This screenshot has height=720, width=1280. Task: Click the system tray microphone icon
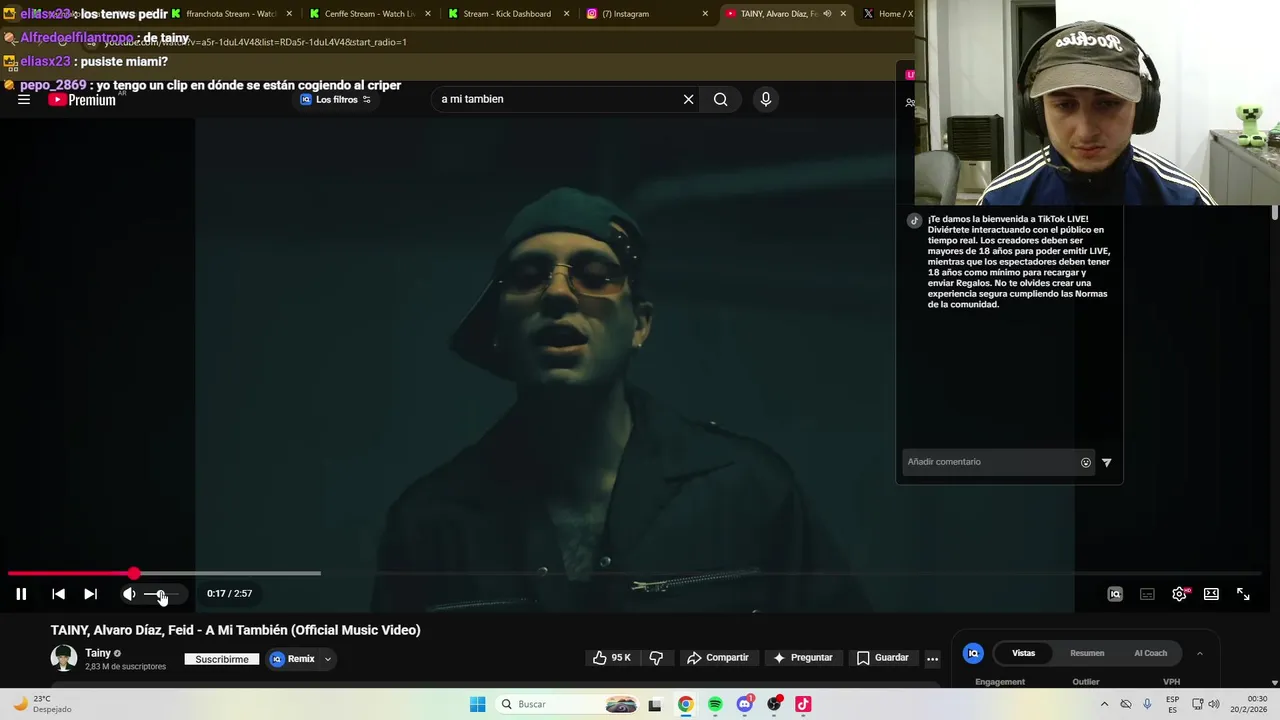1147,704
